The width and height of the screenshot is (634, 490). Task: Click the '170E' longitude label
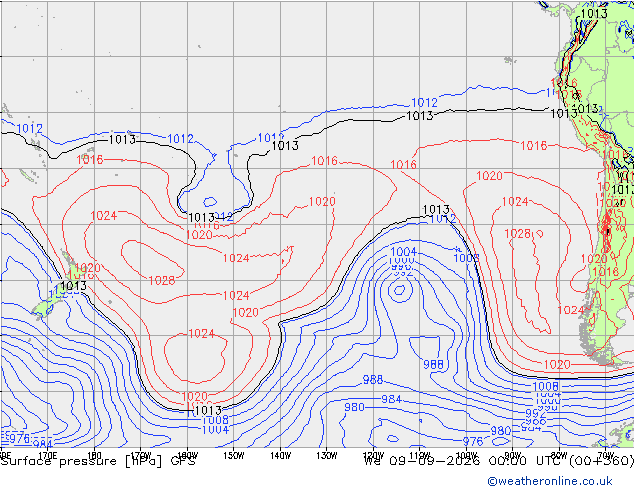(47, 456)
